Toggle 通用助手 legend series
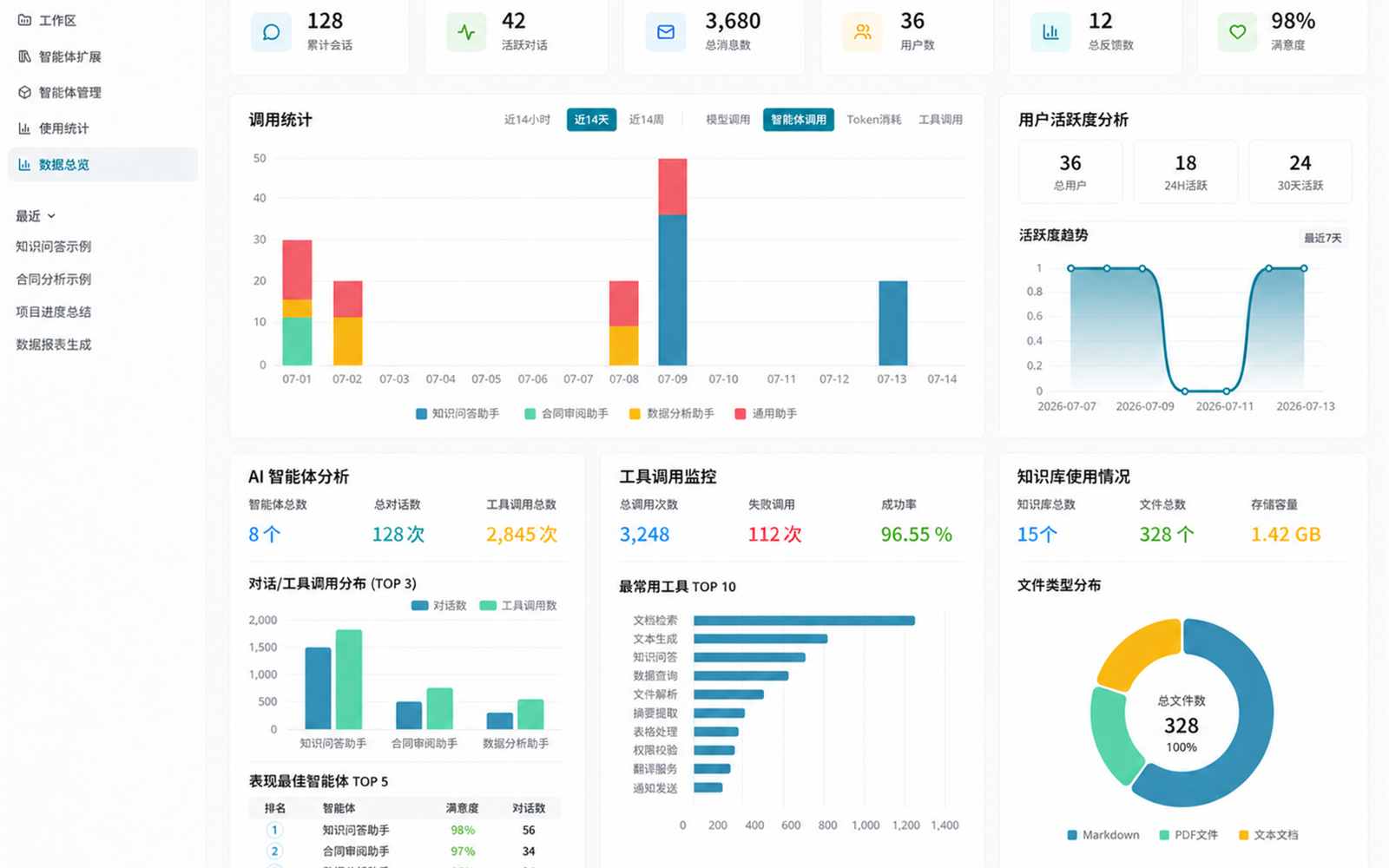Screen dimensions: 1389x868 [x=766, y=414]
